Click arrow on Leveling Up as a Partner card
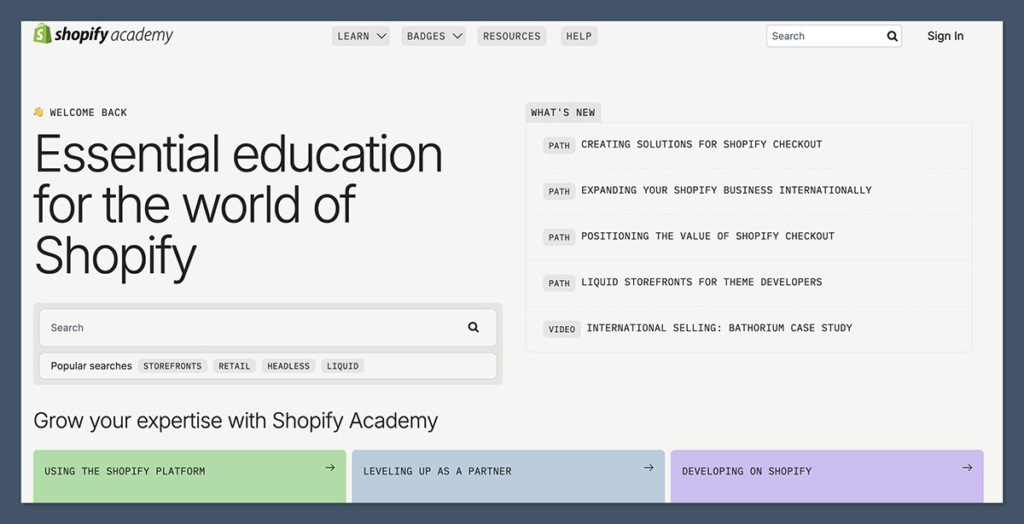The height and width of the screenshot is (524, 1024). click(x=648, y=468)
